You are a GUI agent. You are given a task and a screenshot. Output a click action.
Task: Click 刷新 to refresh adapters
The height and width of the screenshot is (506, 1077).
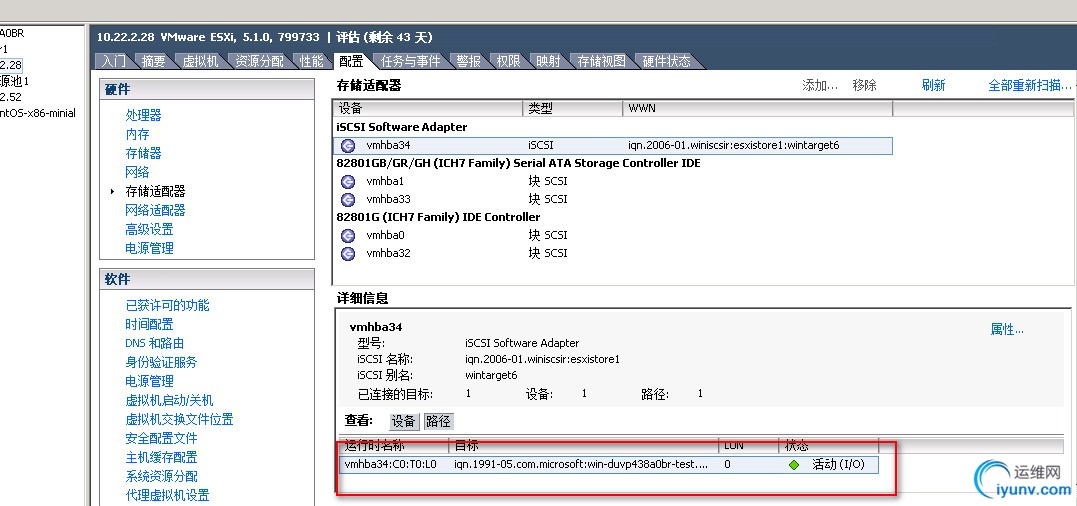coord(933,85)
